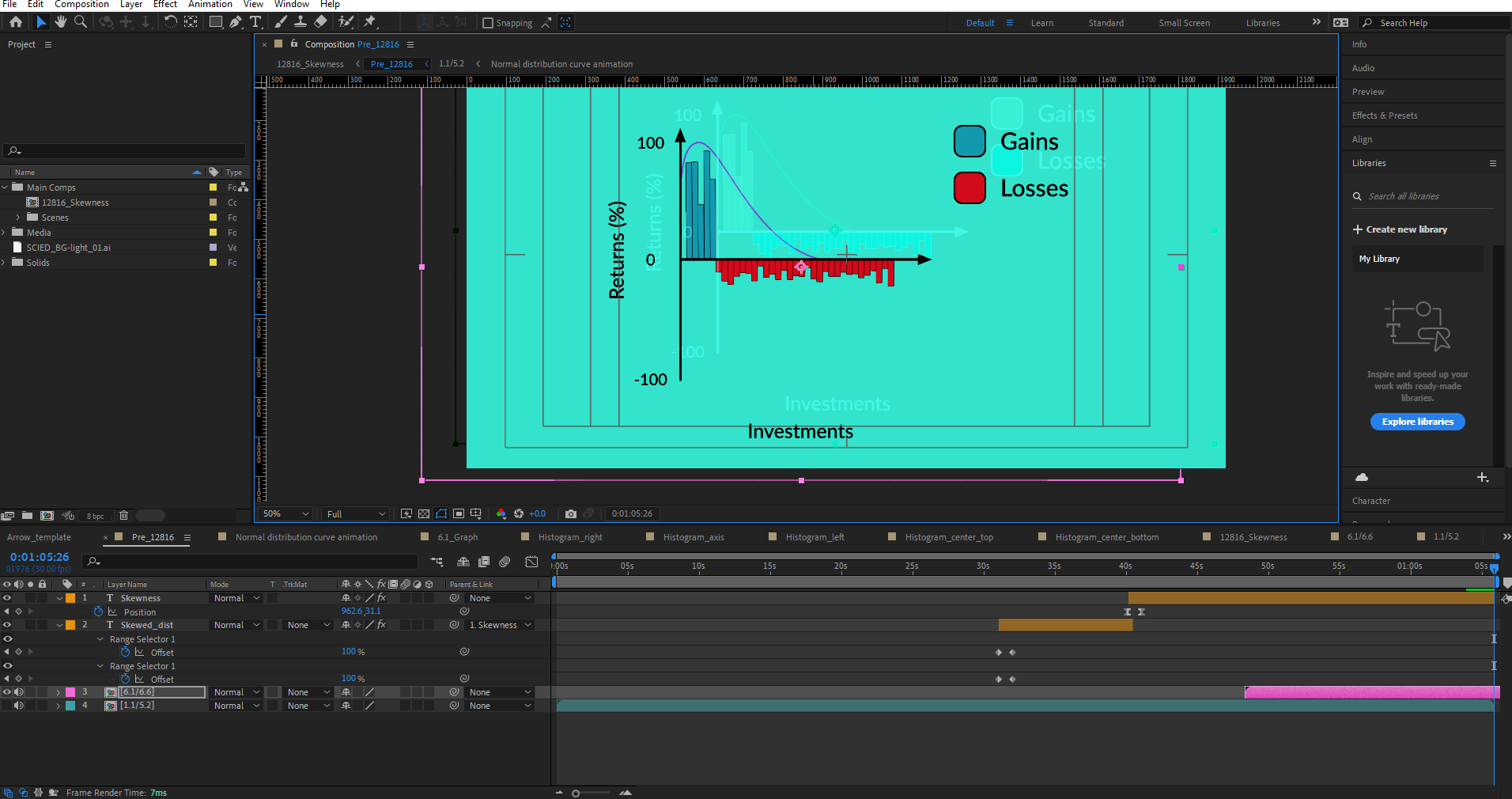Open the Graph Editor
This screenshot has width=1512, height=799.
click(x=531, y=562)
